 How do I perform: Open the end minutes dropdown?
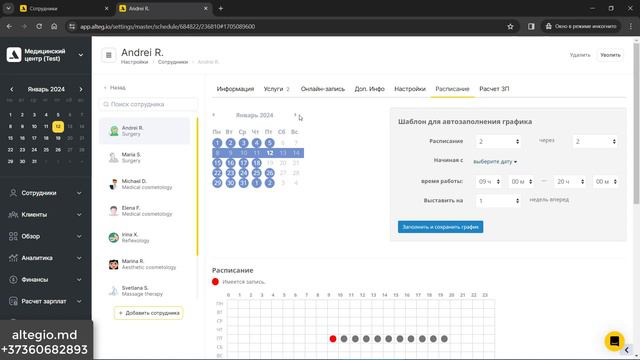coord(605,182)
